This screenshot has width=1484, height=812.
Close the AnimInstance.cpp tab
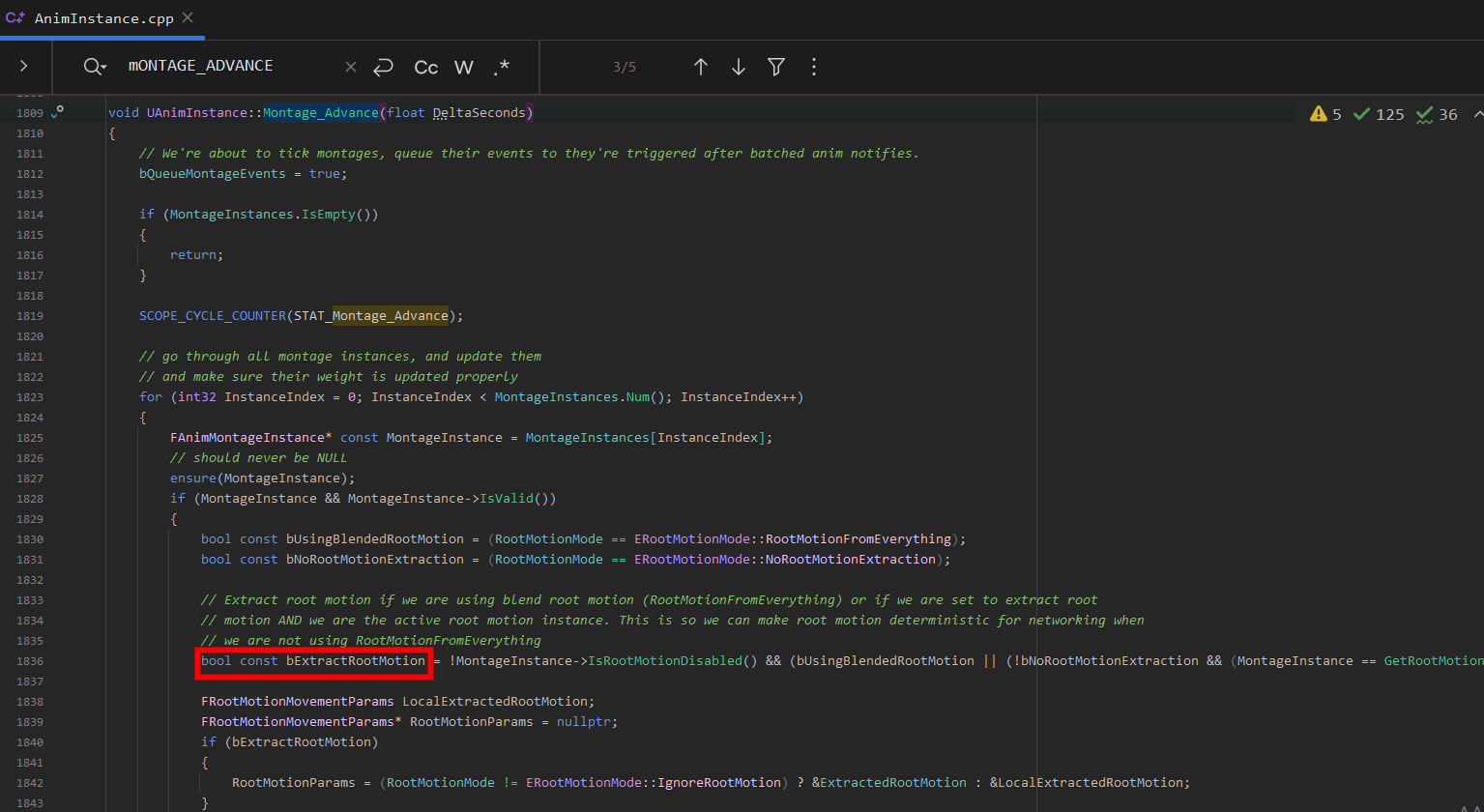pyautogui.click(x=188, y=18)
